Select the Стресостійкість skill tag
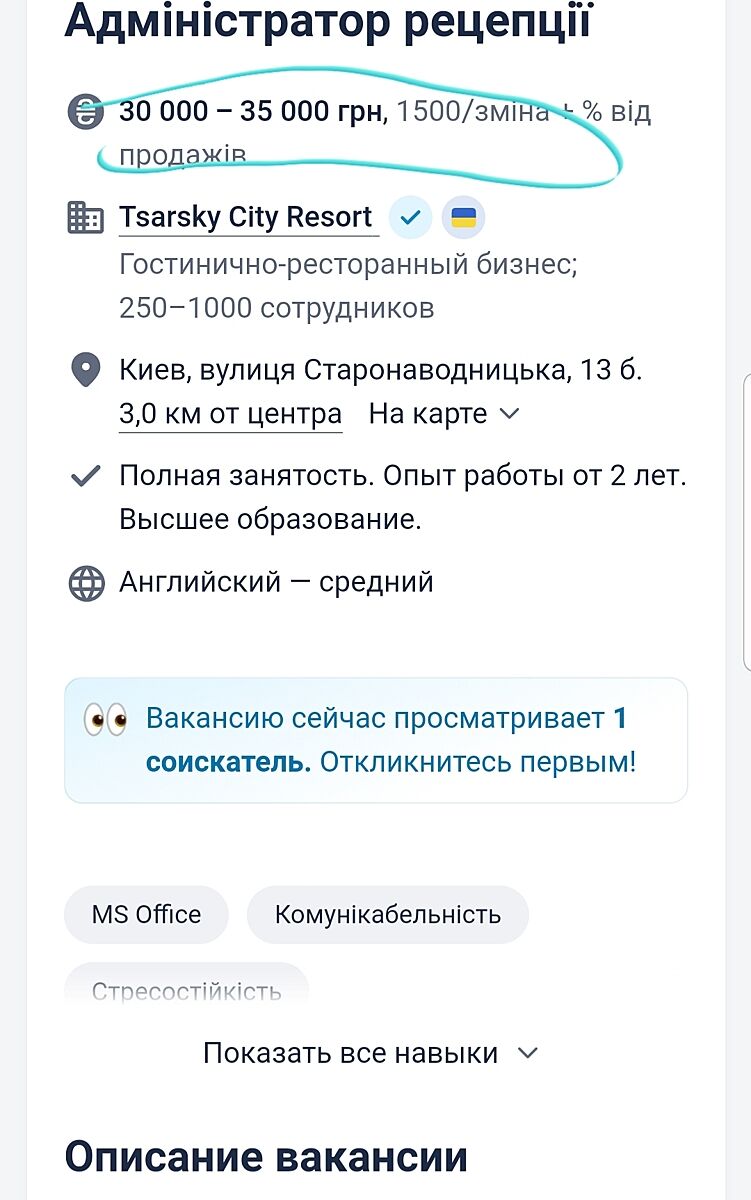 pos(186,991)
